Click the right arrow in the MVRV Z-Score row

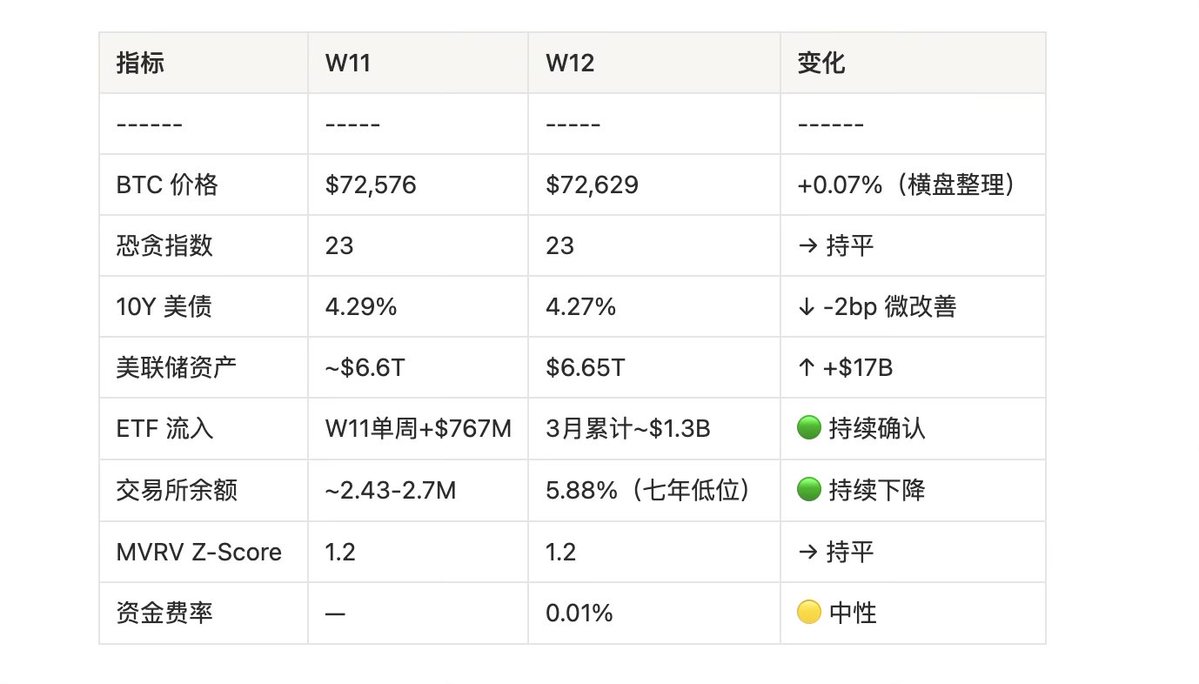tap(806, 551)
